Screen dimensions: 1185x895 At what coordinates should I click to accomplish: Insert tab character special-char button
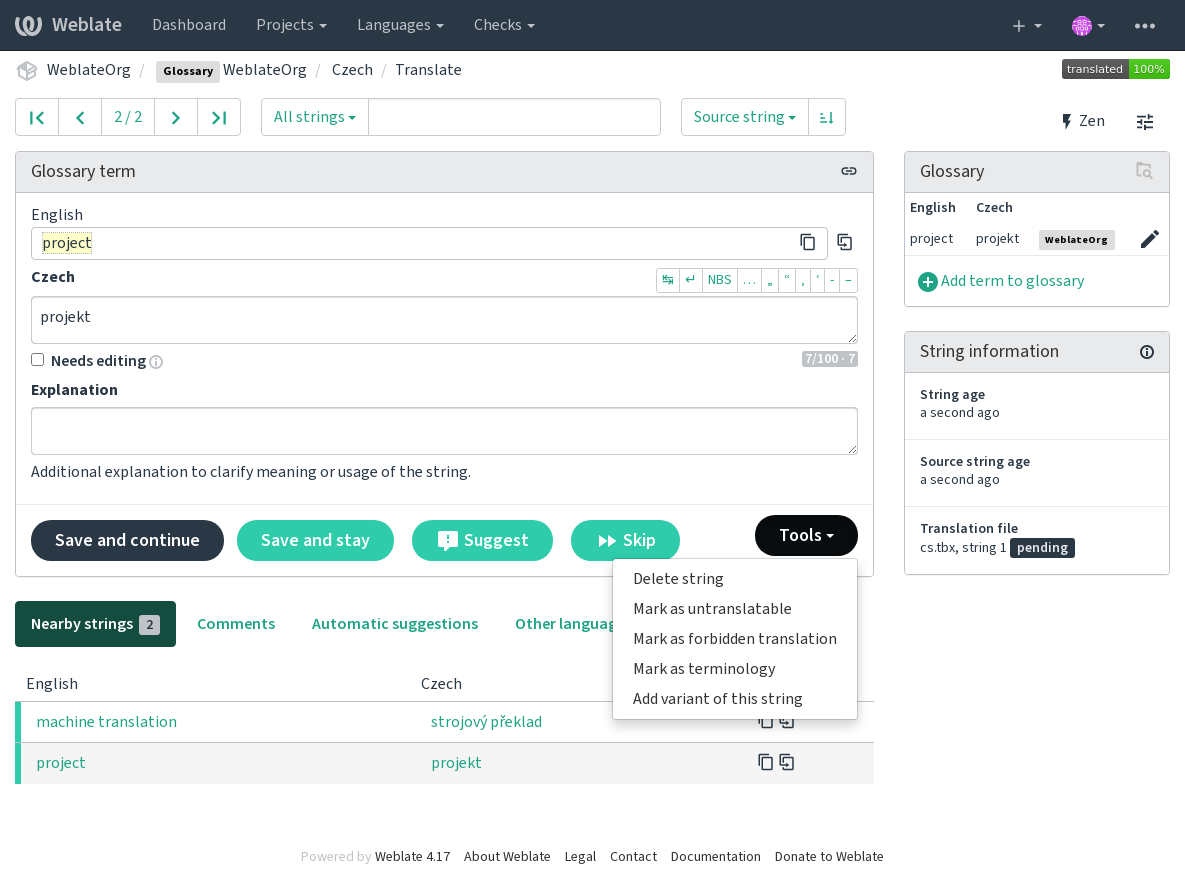click(668, 280)
